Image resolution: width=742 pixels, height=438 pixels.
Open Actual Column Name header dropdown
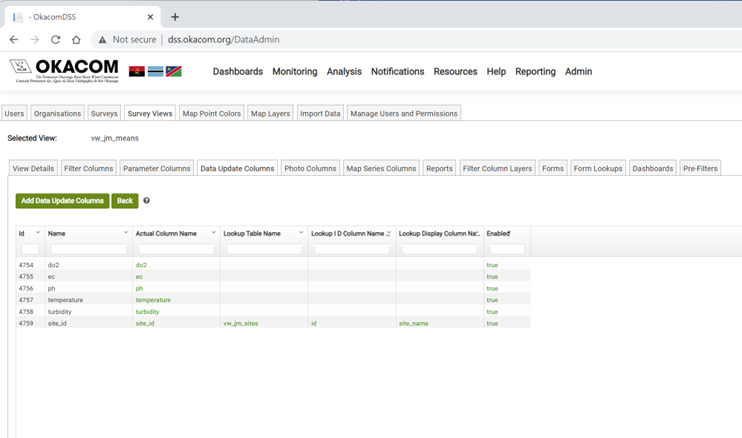point(213,232)
